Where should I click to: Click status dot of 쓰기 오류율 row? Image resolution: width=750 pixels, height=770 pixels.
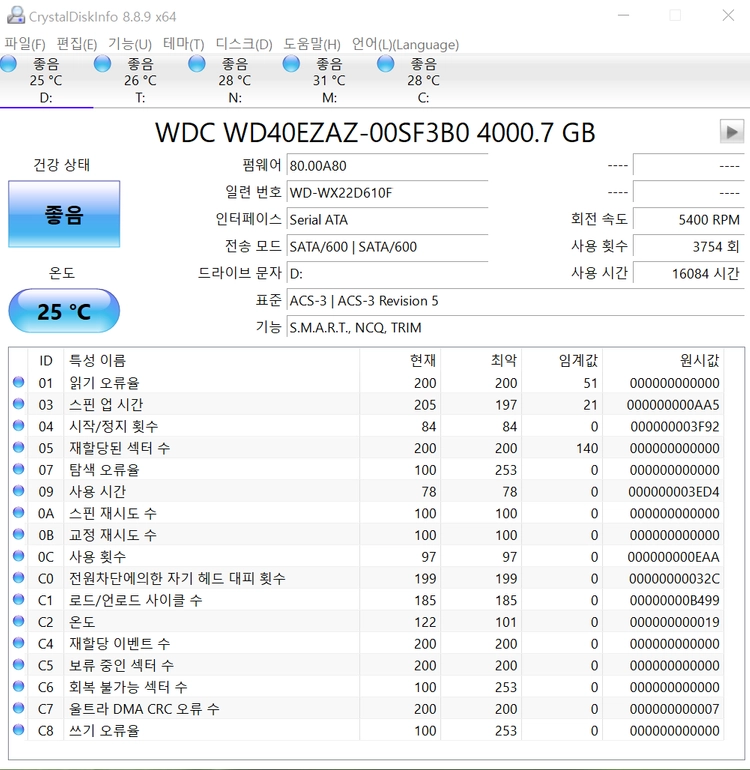pyautogui.click(x=19, y=729)
